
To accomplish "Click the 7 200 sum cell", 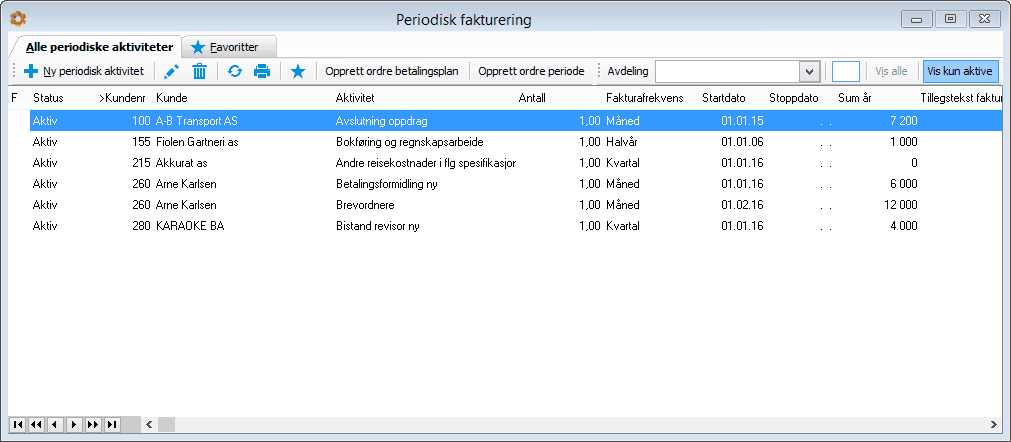I will click(904, 120).
